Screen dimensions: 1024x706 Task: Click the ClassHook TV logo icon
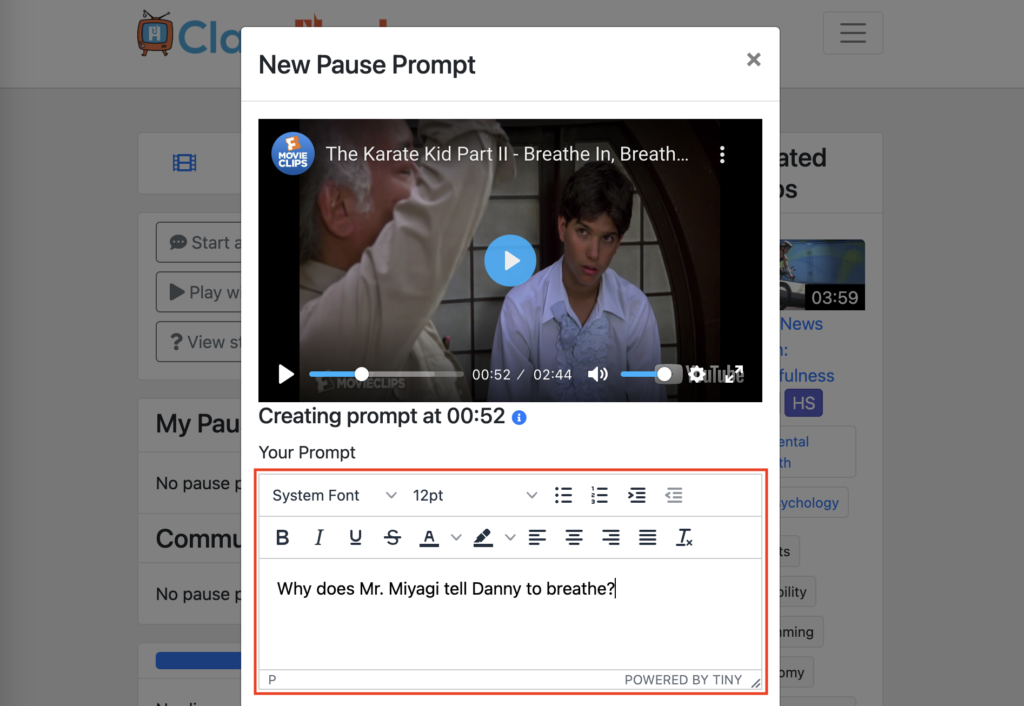click(155, 33)
